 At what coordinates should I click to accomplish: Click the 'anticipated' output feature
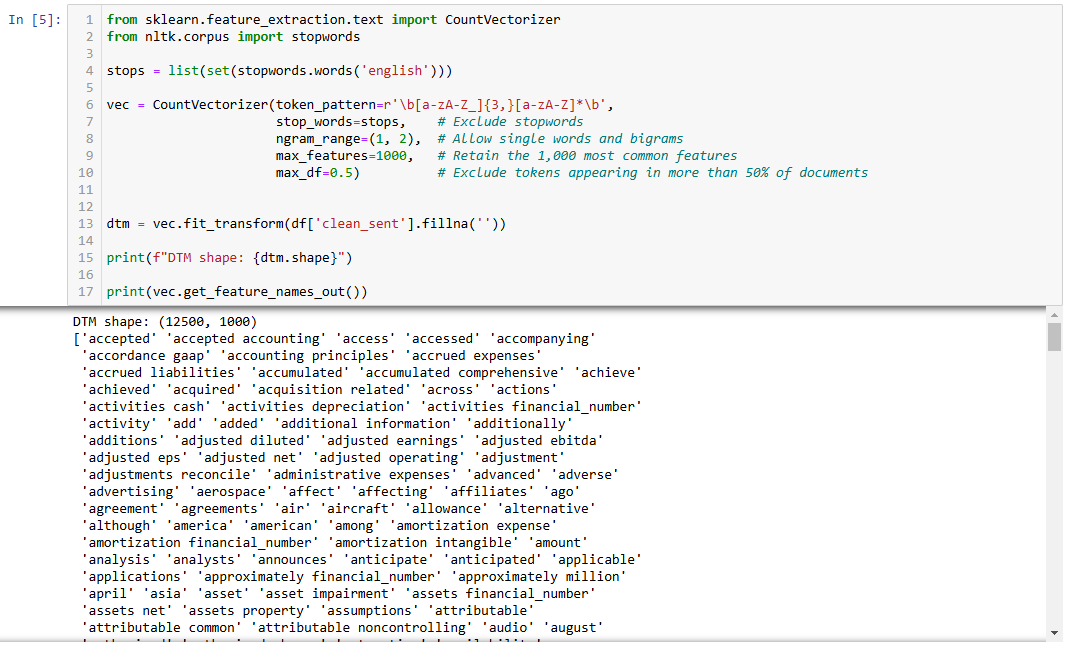[492, 560]
